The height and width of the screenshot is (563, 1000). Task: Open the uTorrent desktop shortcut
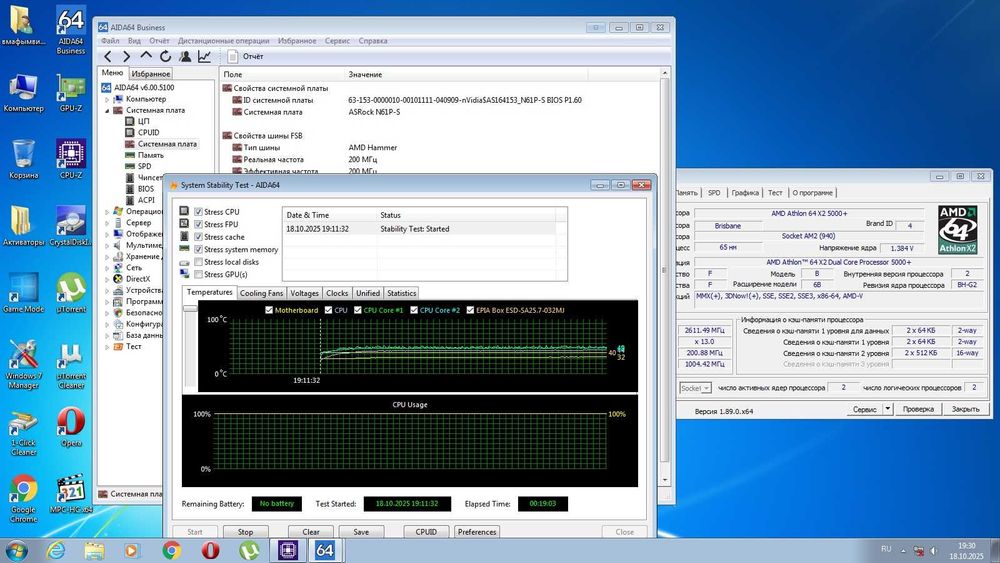tap(71, 293)
